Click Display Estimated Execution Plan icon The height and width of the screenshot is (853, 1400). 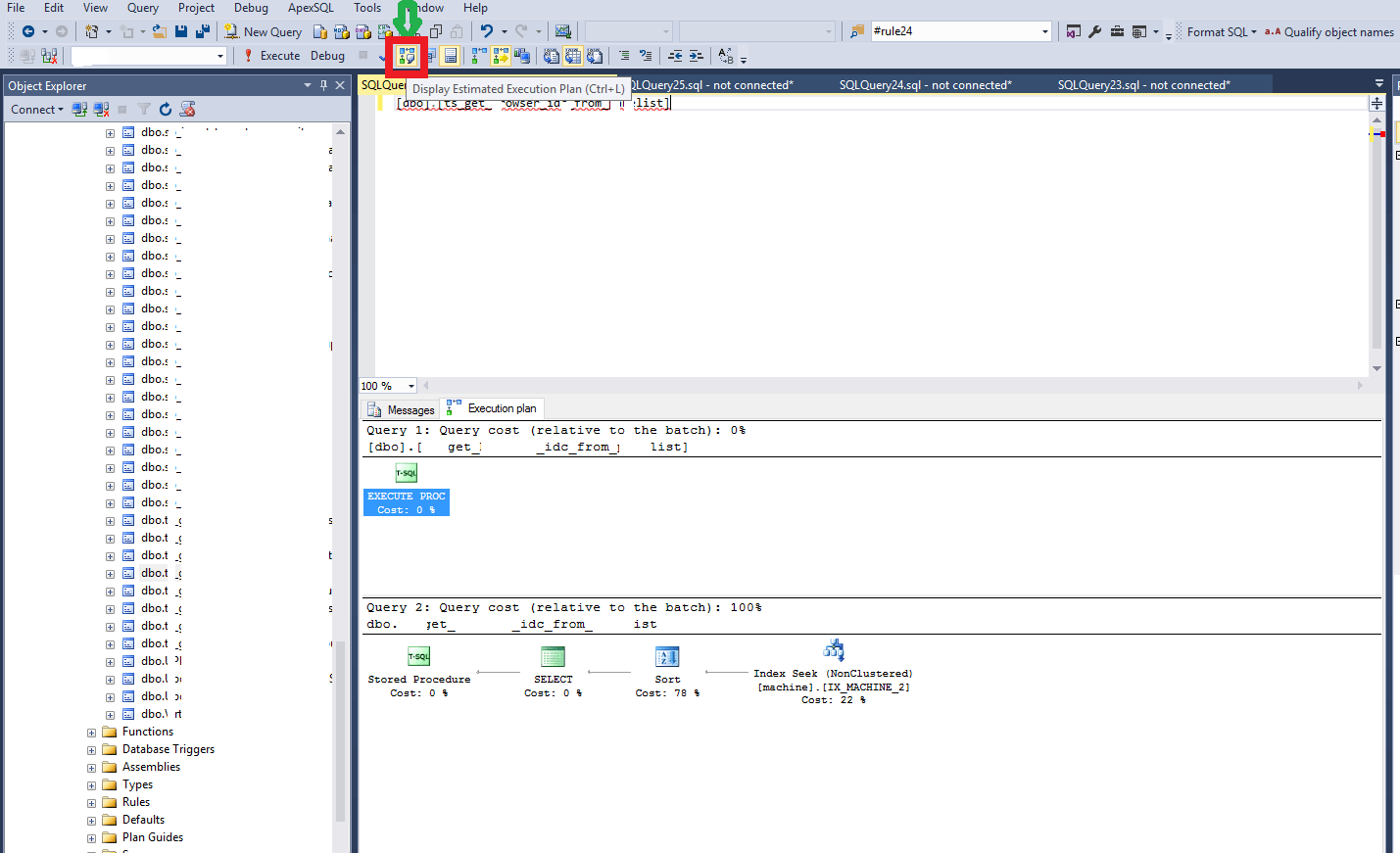pos(407,57)
